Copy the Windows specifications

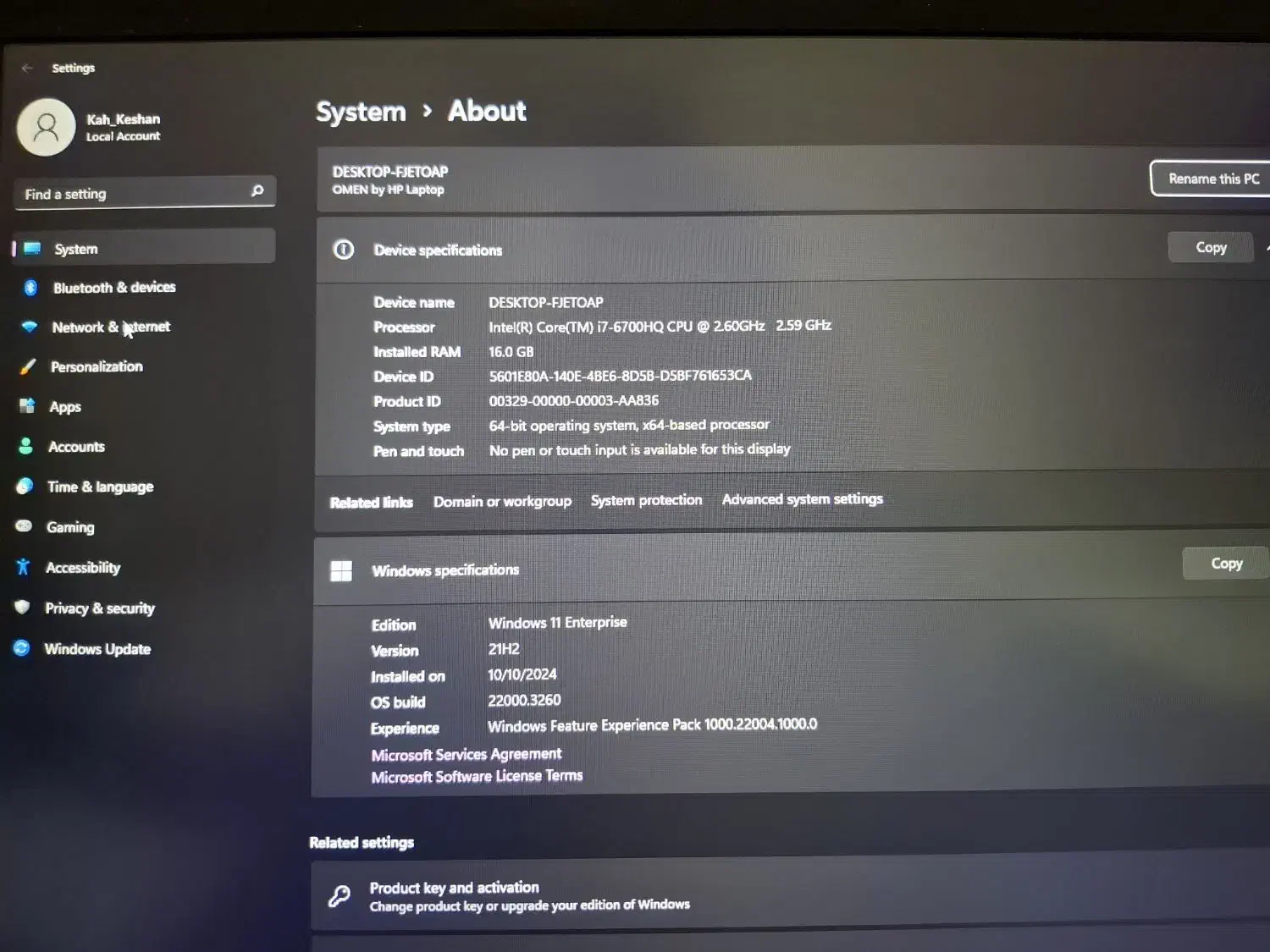(x=1225, y=564)
